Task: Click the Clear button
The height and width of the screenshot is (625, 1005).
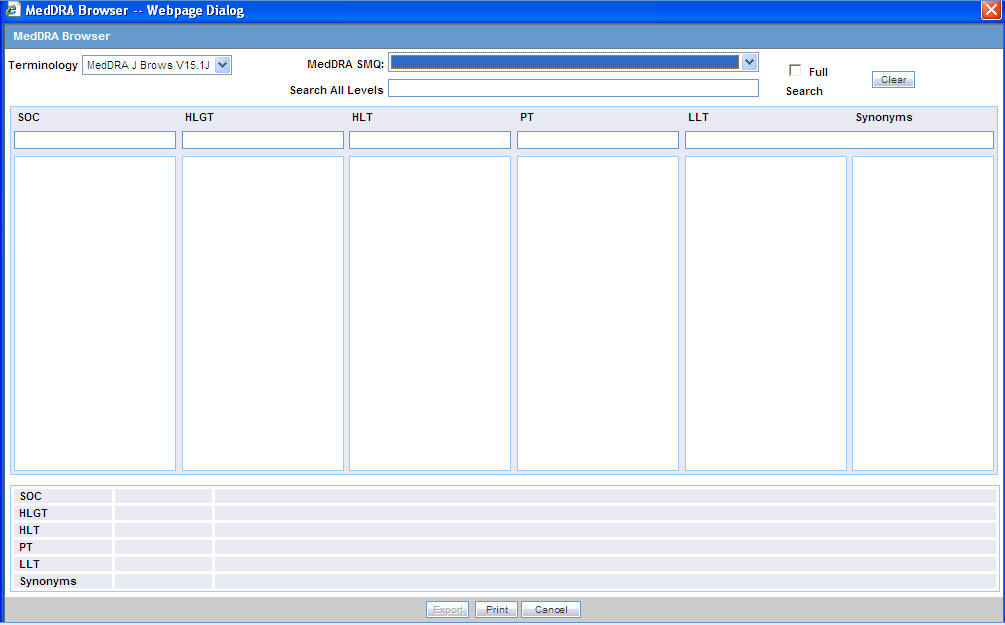Action: [x=893, y=79]
